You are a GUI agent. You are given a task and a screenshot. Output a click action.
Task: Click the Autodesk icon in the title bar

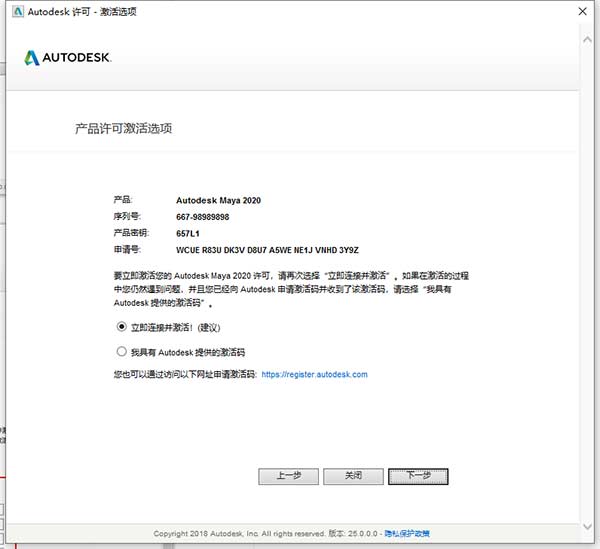click(17, 12)
